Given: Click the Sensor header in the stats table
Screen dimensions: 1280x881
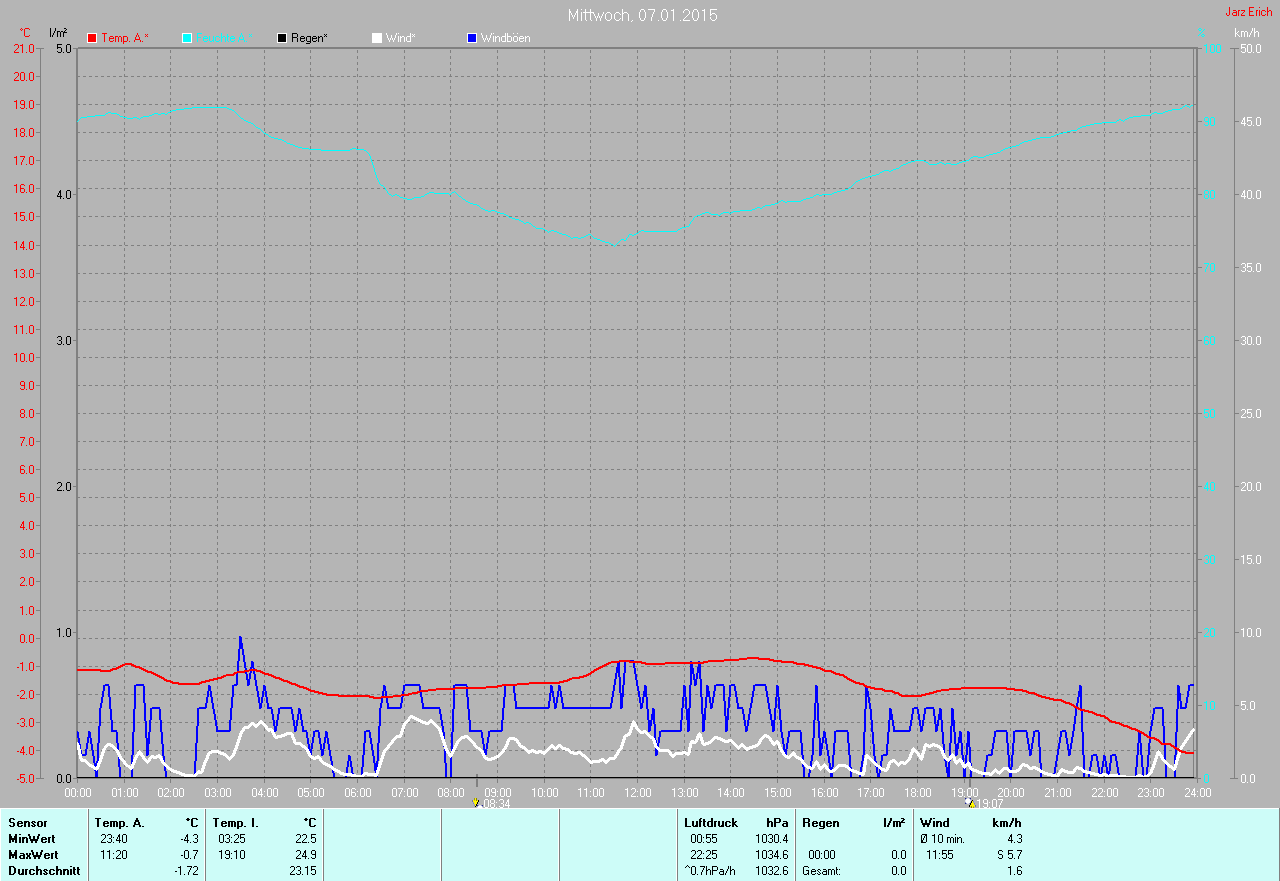Looking at the screenshot, I should [x=27, y=823].
